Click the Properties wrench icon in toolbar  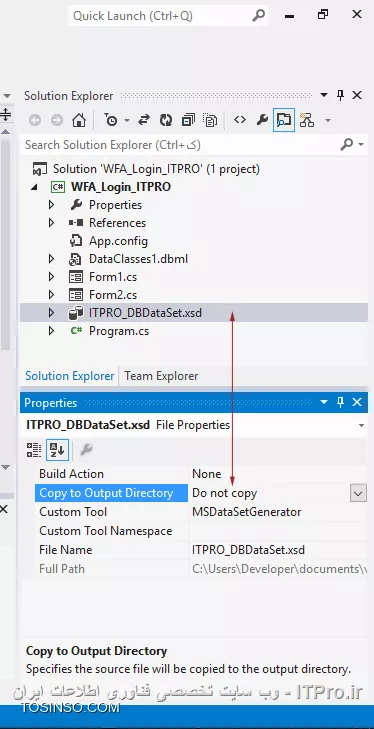point(262,120)
